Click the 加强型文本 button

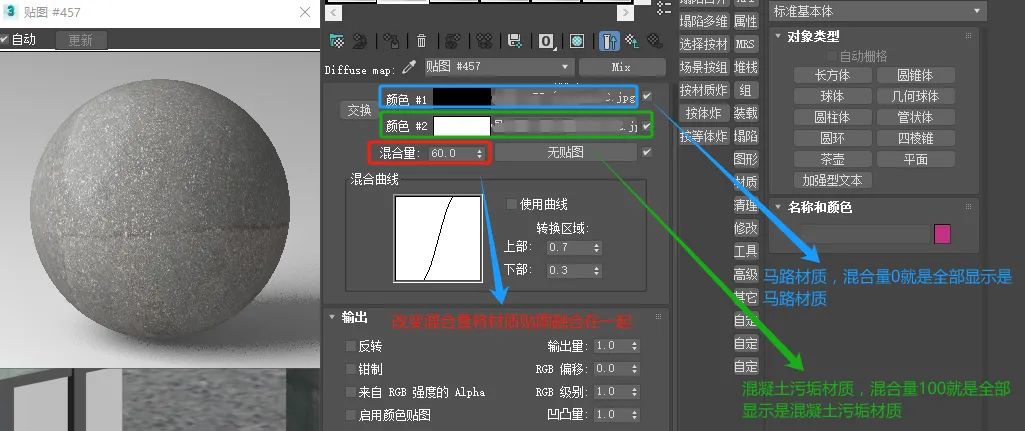click(832, 180)
